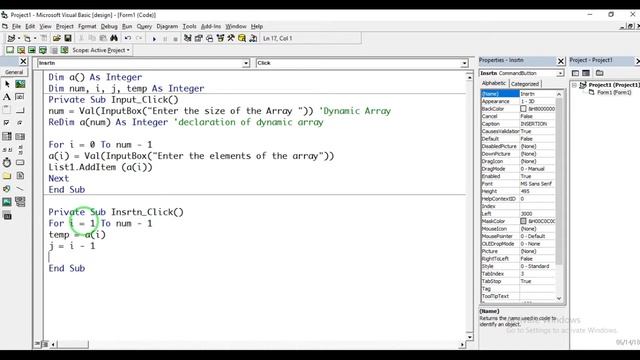Screen dimensions: 640x360
Task: Collapse the Project1 tree node
Action: (x=574, y=85)
